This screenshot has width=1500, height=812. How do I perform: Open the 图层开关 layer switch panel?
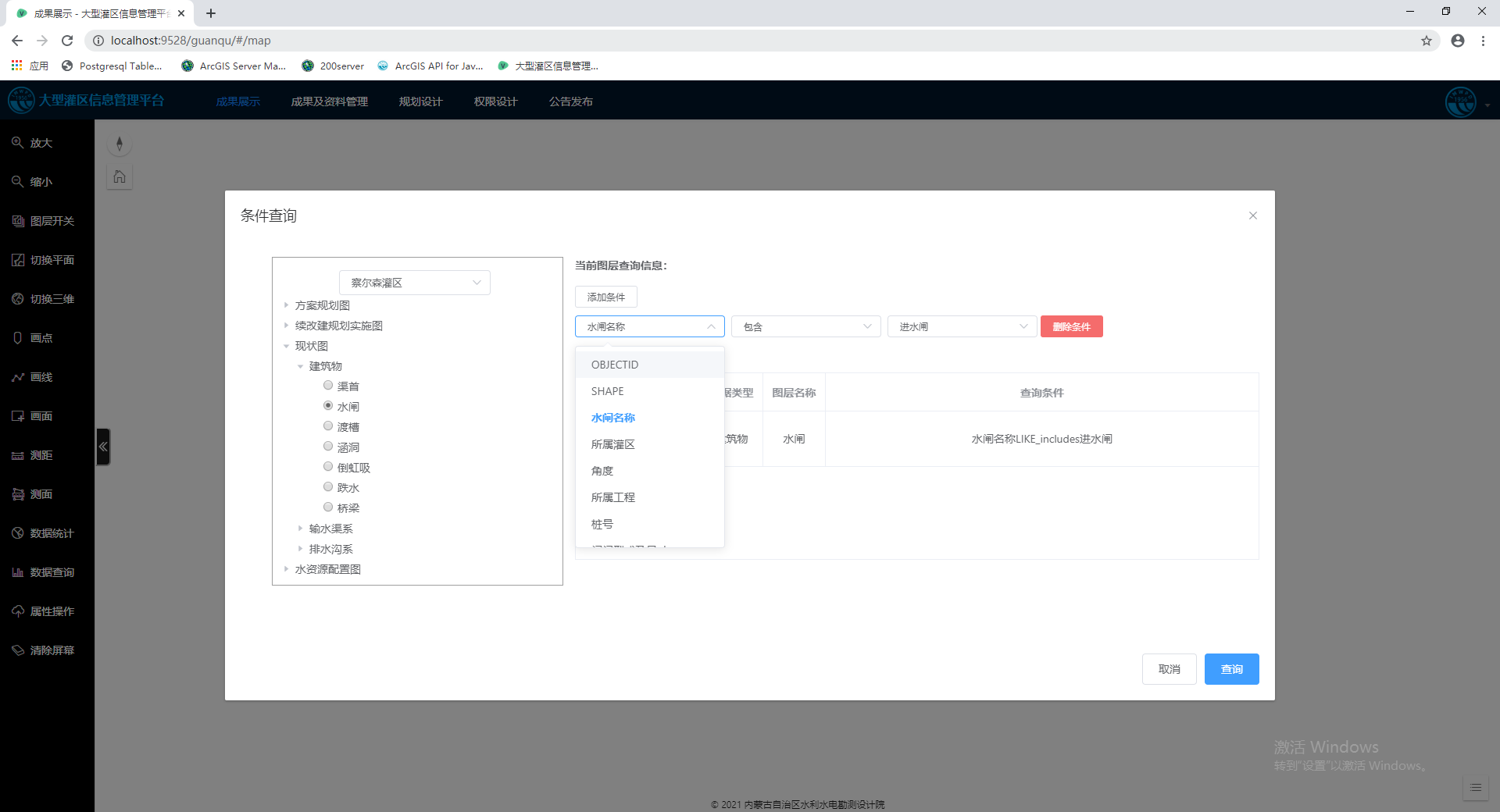pos(43,221)
